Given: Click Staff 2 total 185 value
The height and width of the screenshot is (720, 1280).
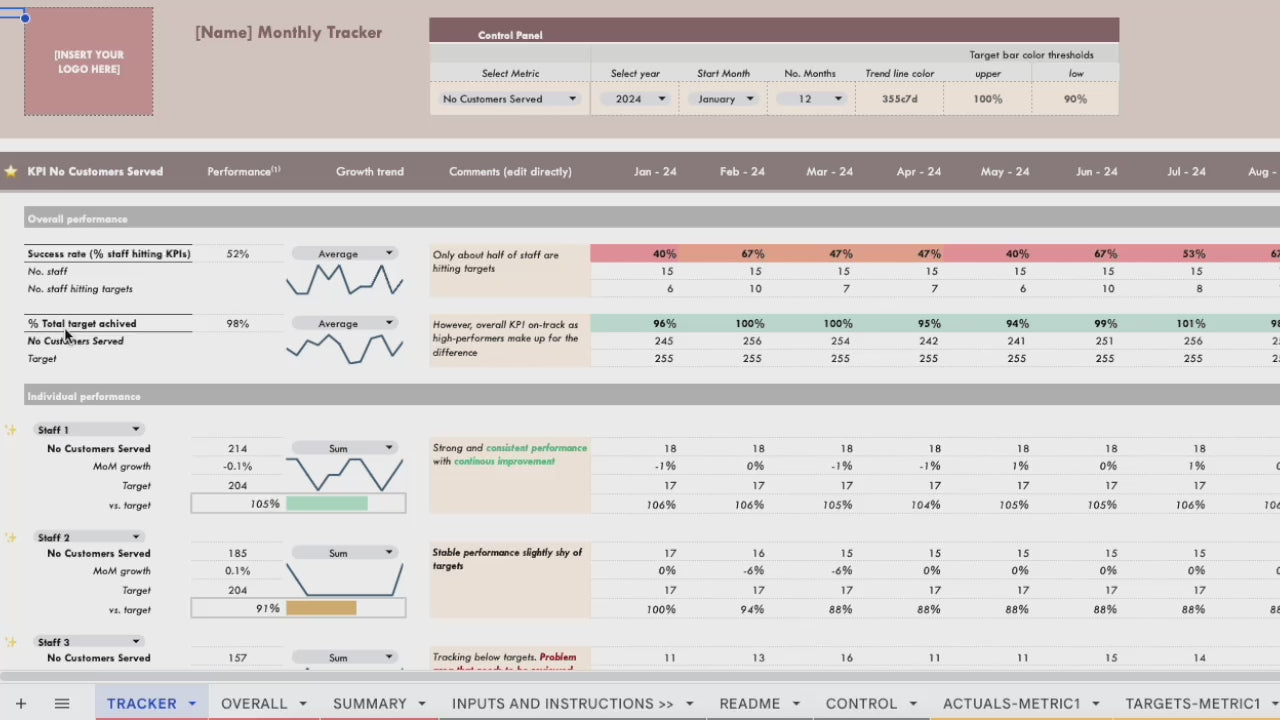Looking at the screenshot, I should [x=237, y=553].
